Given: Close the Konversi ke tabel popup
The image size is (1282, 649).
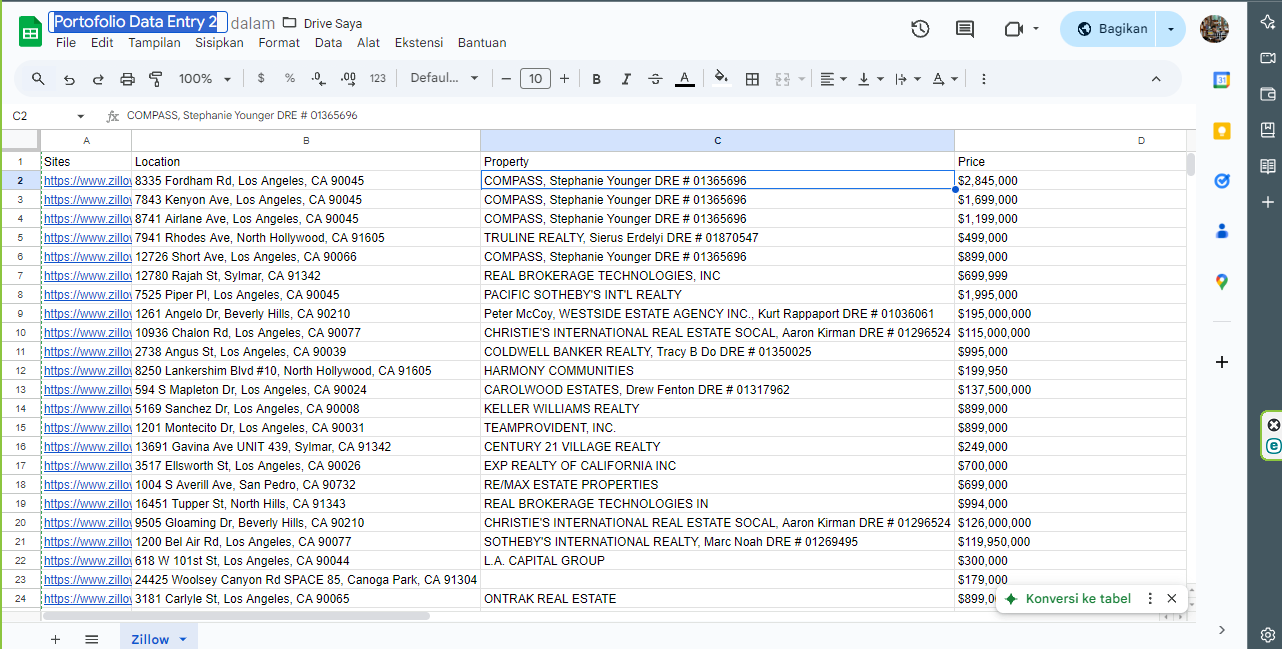Looking at the screenshot, I should [1171, 598].
